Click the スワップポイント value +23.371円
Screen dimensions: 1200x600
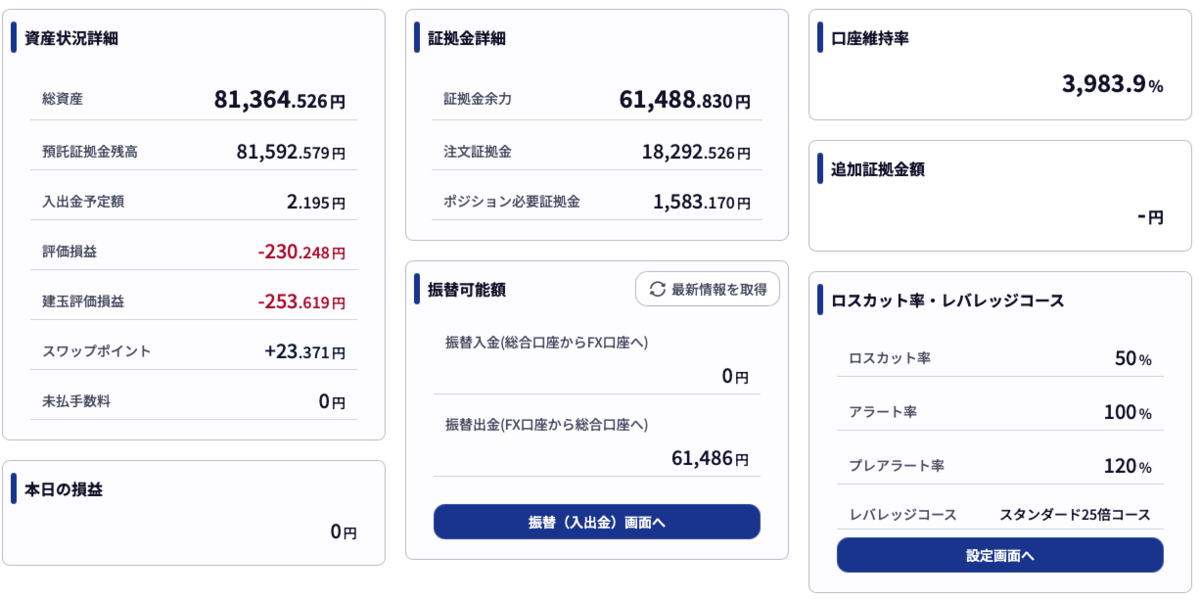tap(305, 352)
